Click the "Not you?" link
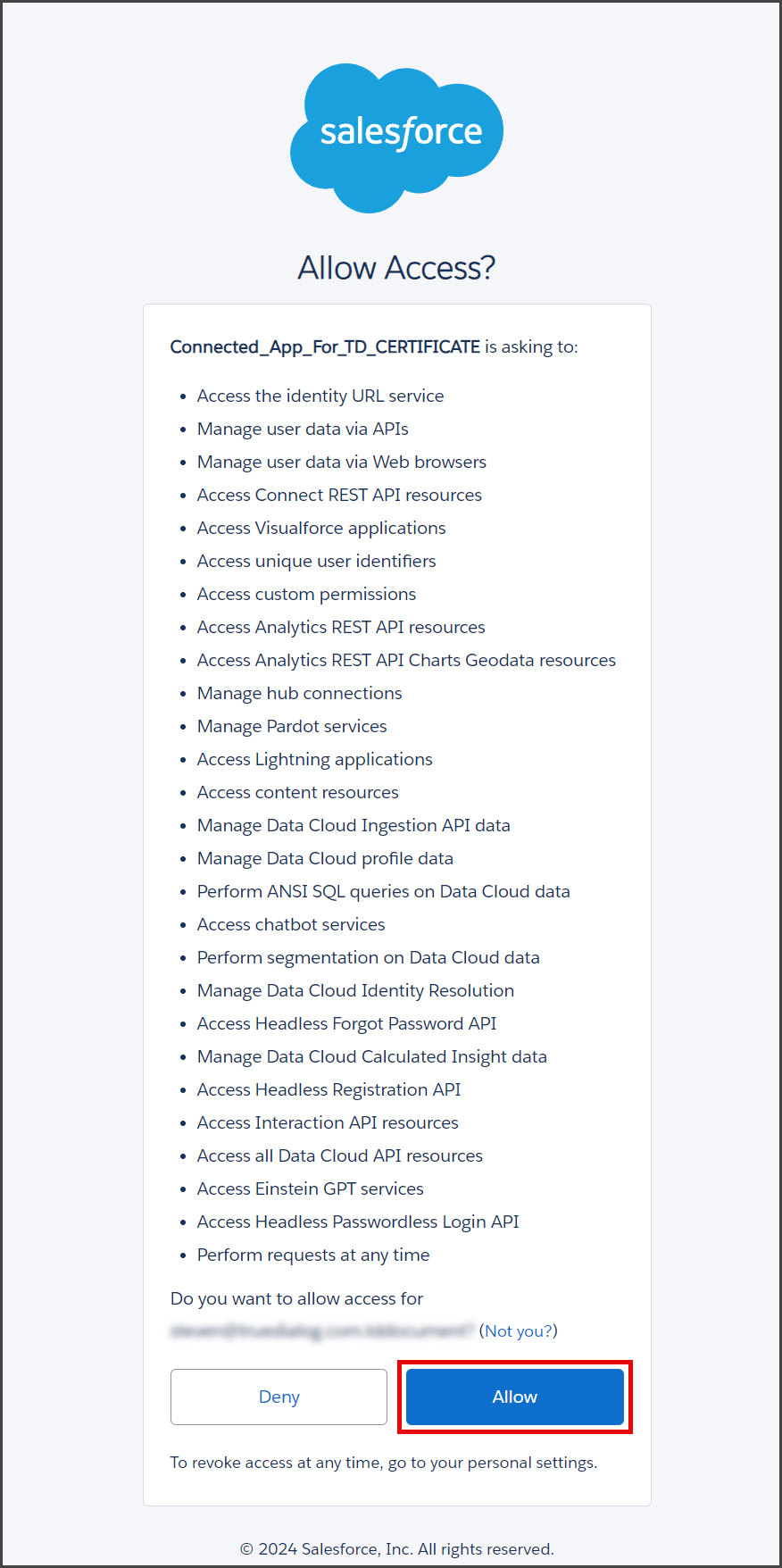This screenshot has height=1568, width=782. point(519,1330)
